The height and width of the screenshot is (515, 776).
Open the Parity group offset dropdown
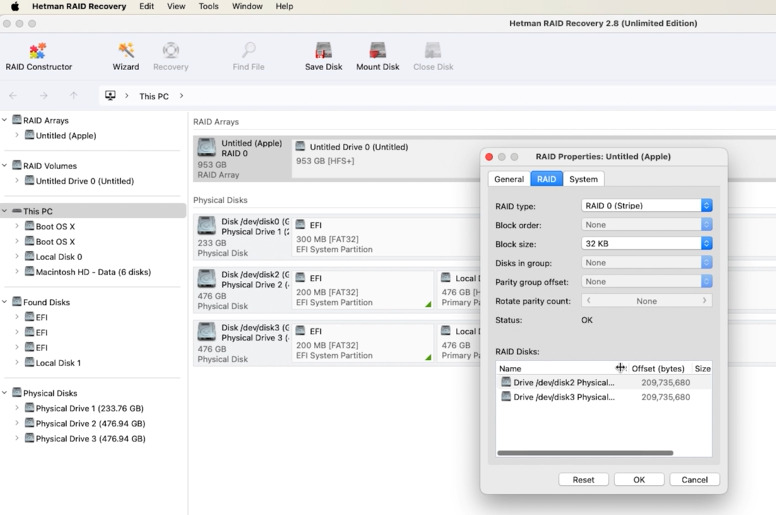(647, 281)
